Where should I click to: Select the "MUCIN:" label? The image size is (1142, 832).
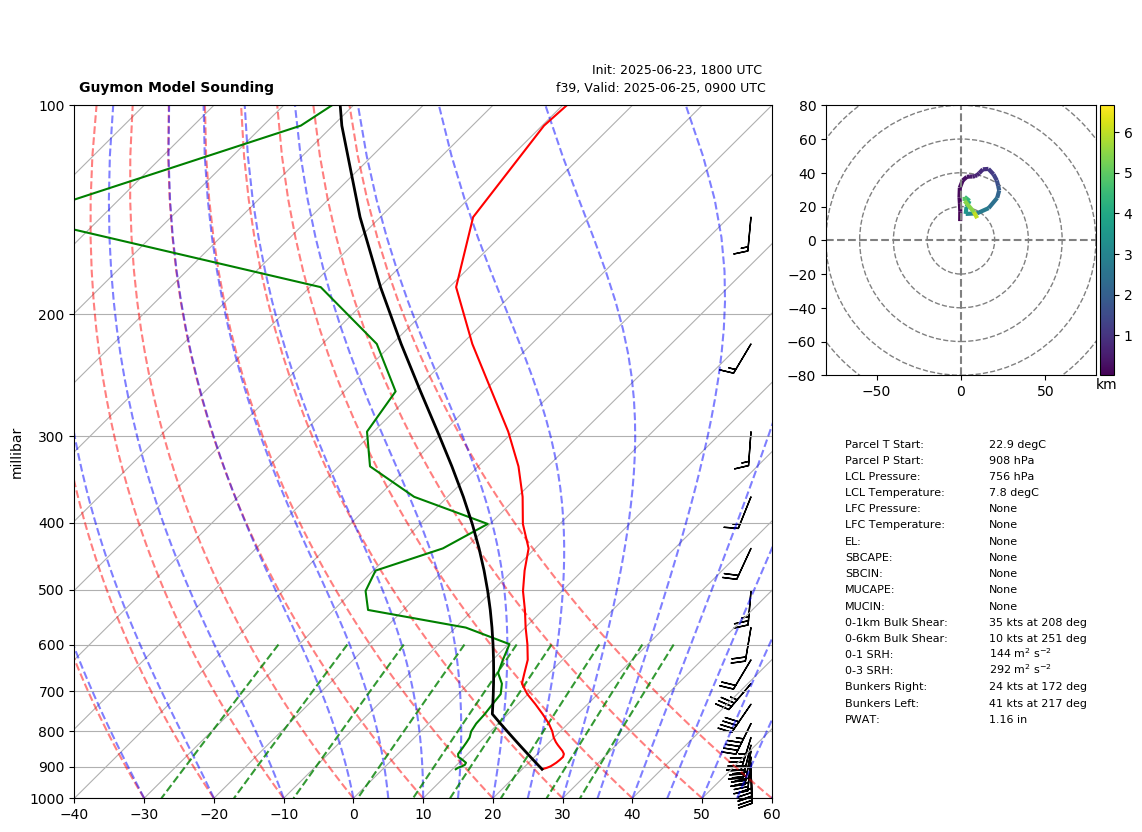click(865, 606)
